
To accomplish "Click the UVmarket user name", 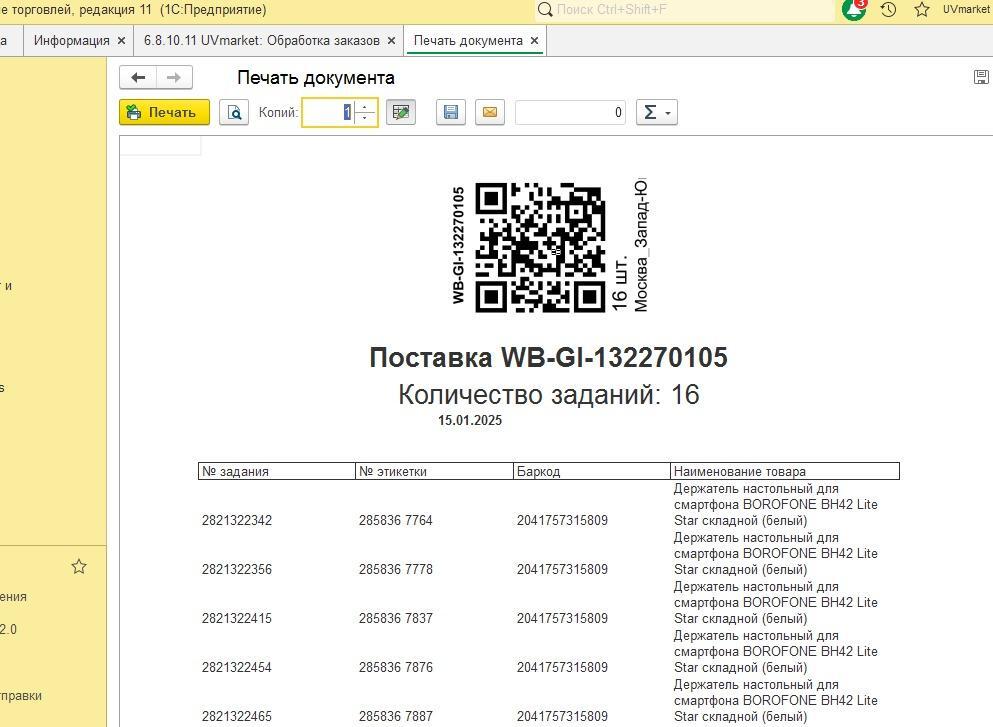I will click(966, 9).
